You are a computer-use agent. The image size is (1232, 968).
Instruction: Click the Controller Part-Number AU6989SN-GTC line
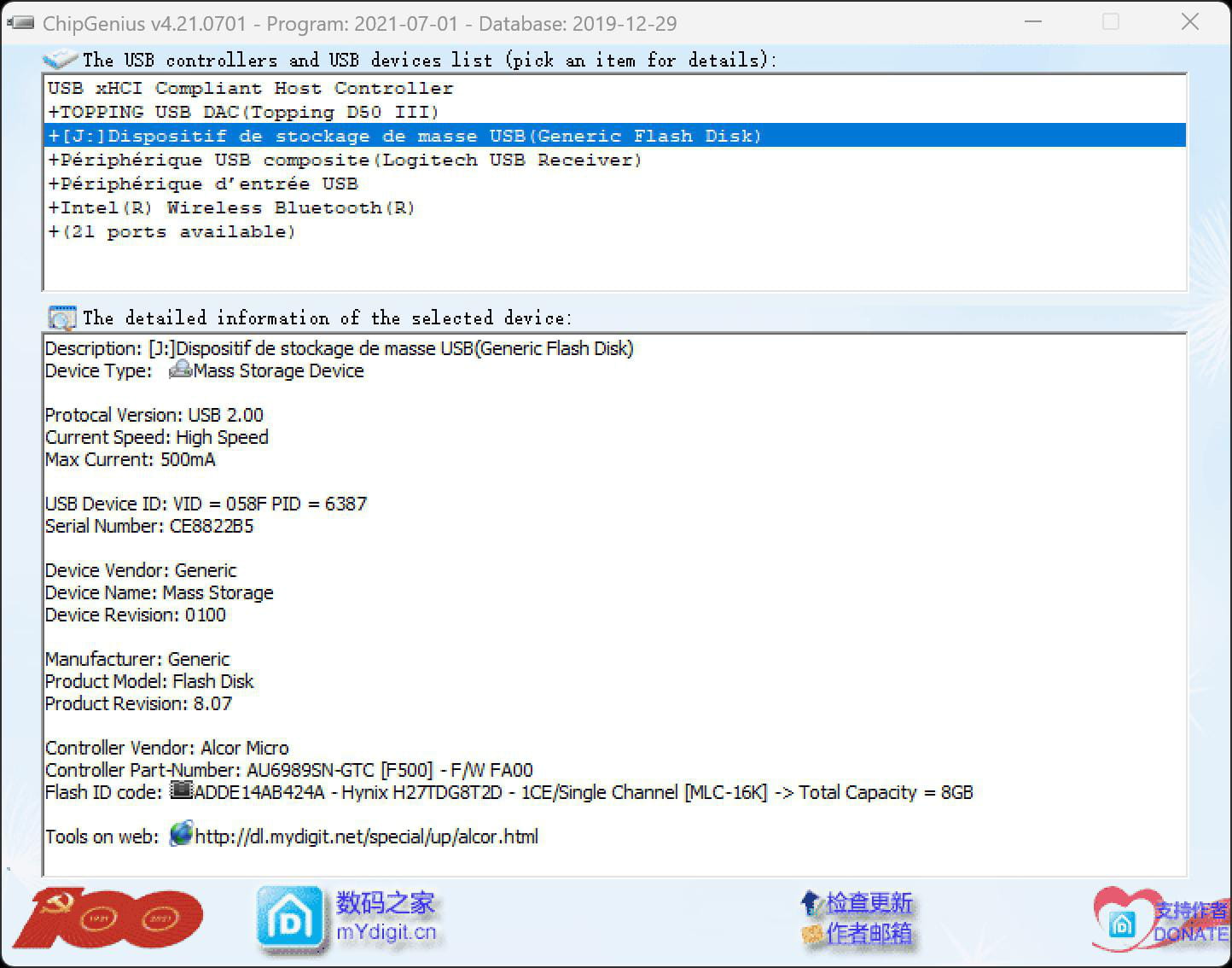pos(289,770)
